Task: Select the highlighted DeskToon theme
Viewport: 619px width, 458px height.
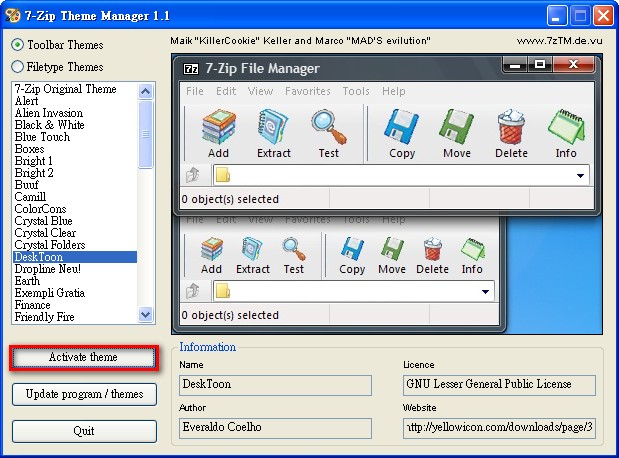Action: tap(75, 257)
